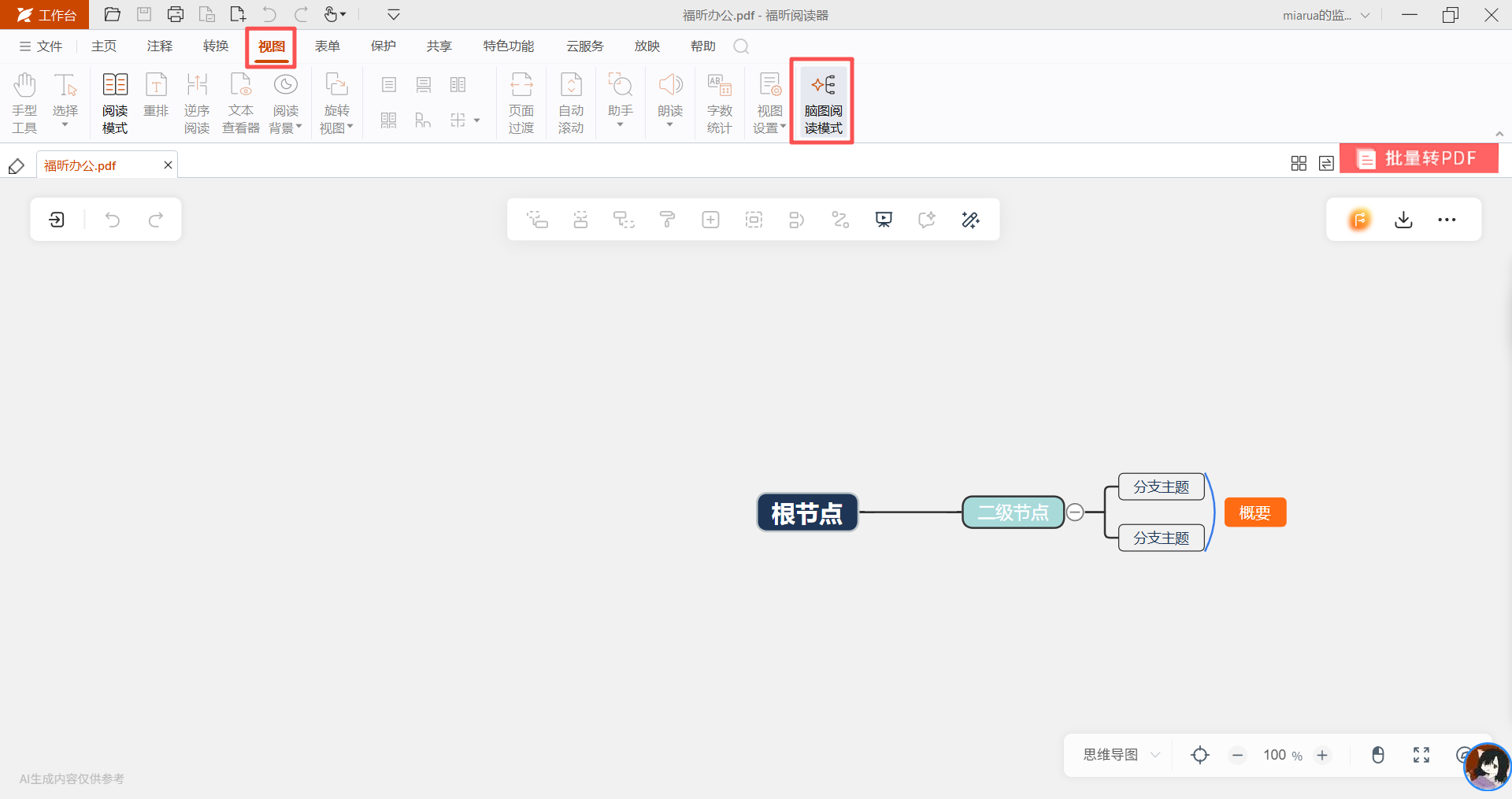The height and width of the screenshot is (799, 1512).
Task: Toggle the mouse mode switch icon
Action: pyautogui.click(x=1377, y=755)
